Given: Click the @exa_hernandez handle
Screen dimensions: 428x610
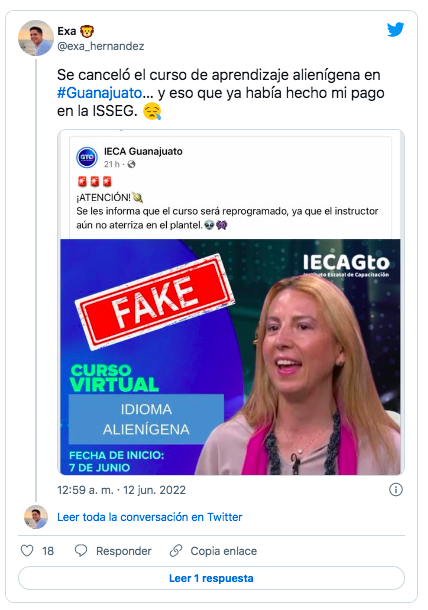Looking at the screenshot, I should click(x=101, y=46).
